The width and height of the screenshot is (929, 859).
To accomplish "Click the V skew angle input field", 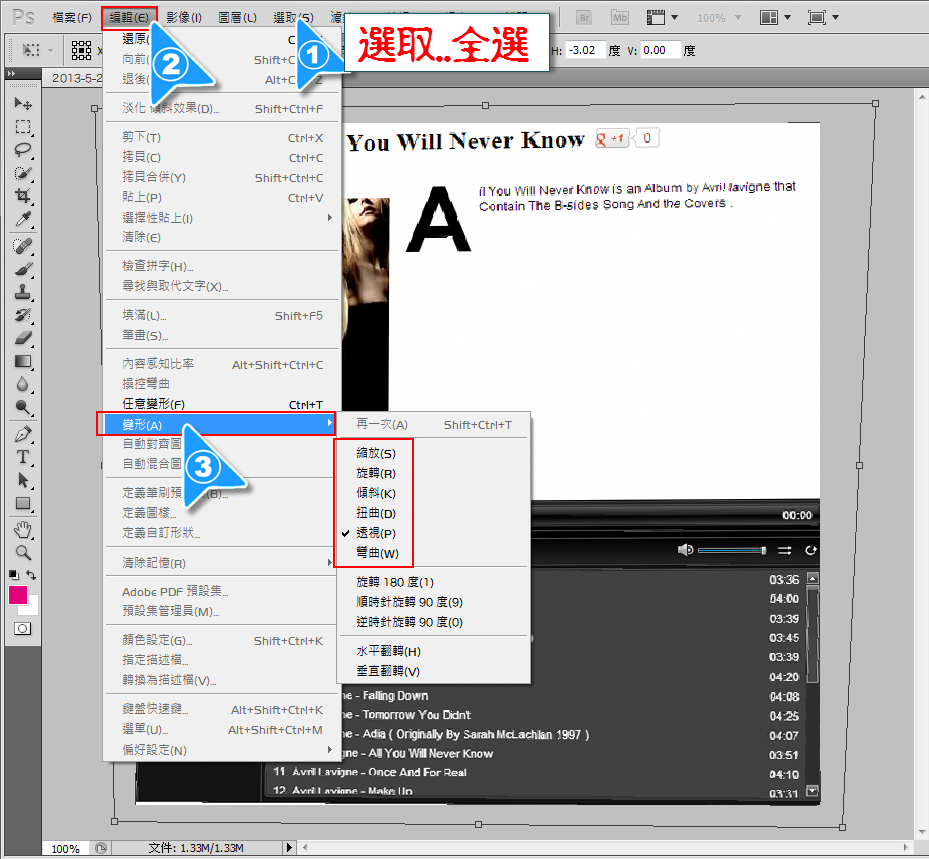I will (660, 50).
